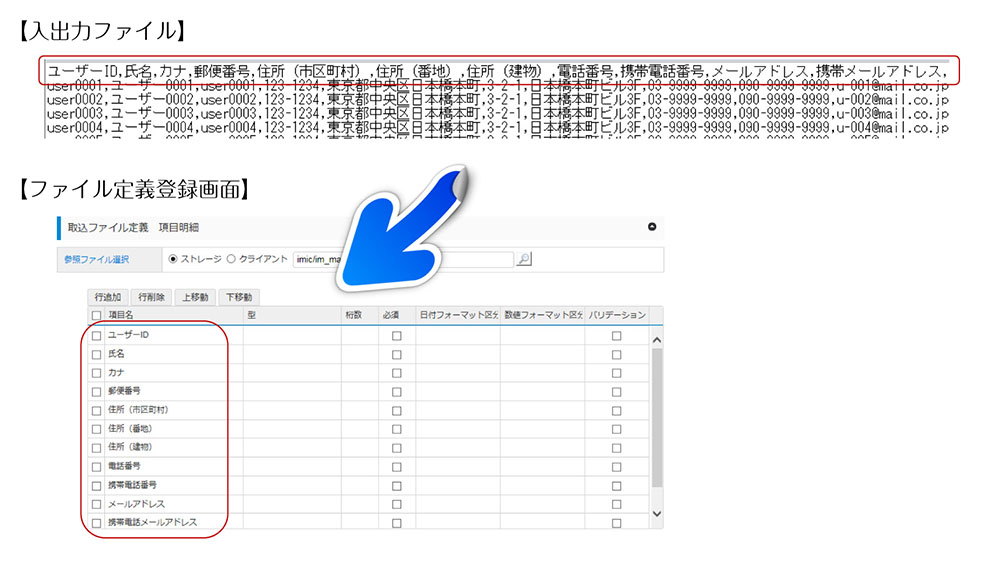Click the user0002 line in file text
1000x563 pixels.
497,100
